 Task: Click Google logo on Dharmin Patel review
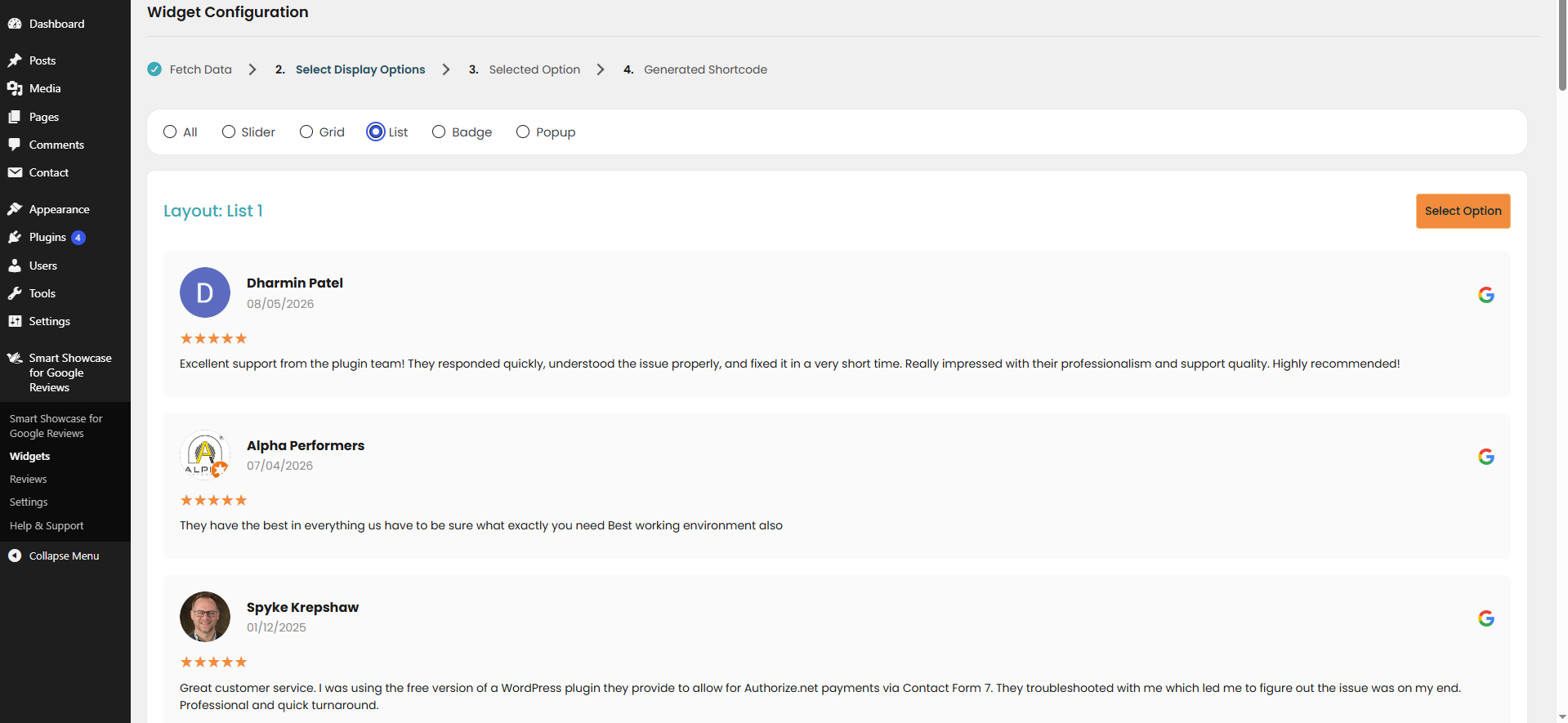pos(1486,295)
